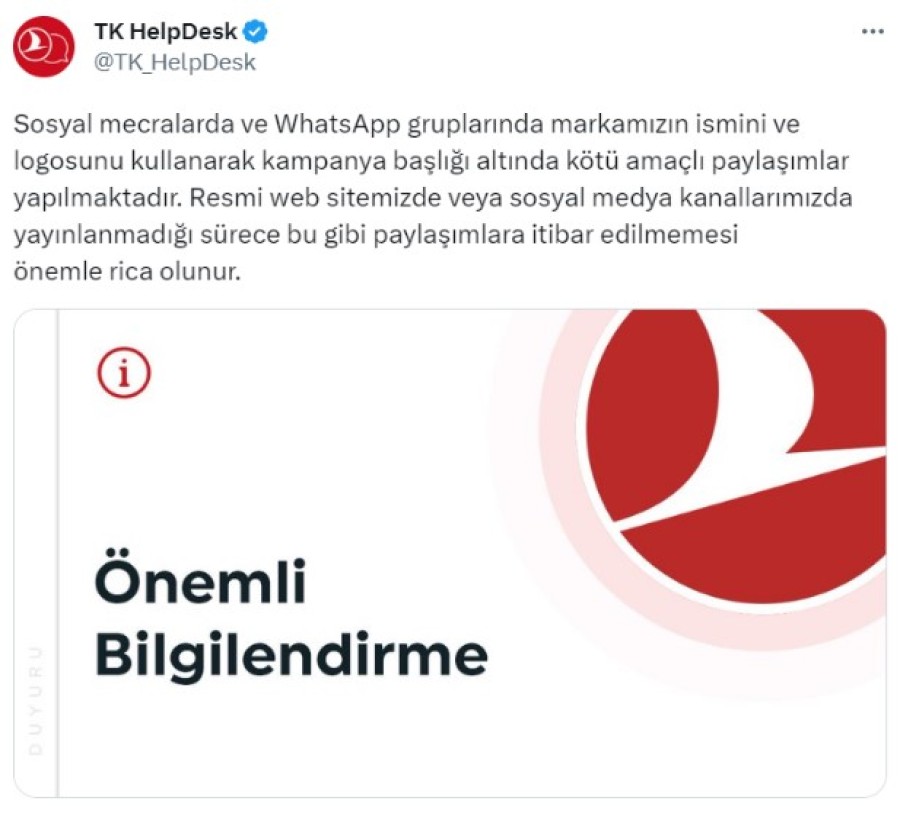This screenshot has width=900, height=820.
Task: Click the TK HelpDesk display name
Action: (166, 32)
